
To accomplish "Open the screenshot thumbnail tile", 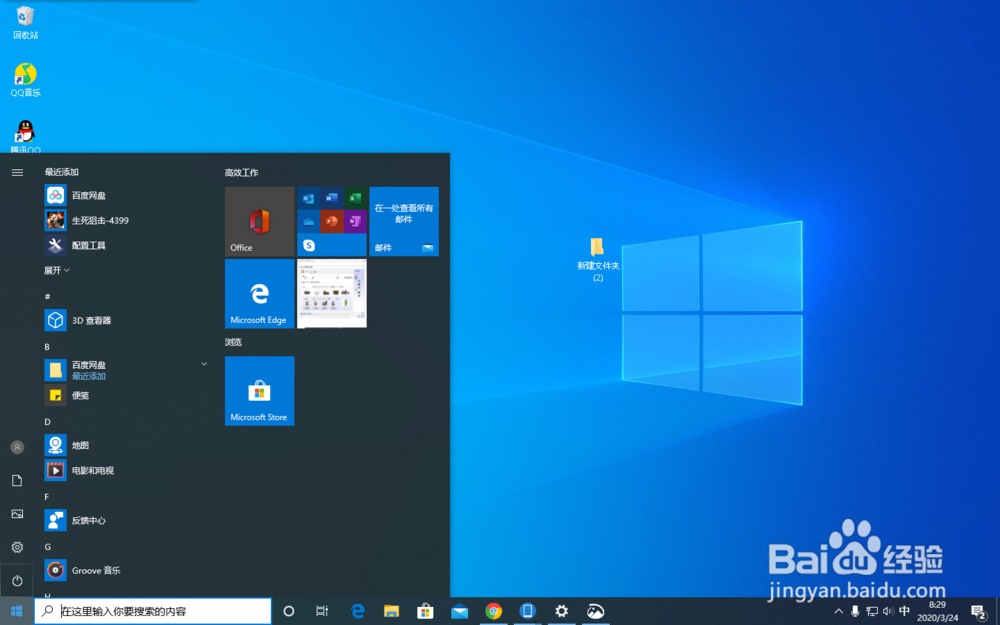I will [x=332, y=293].
